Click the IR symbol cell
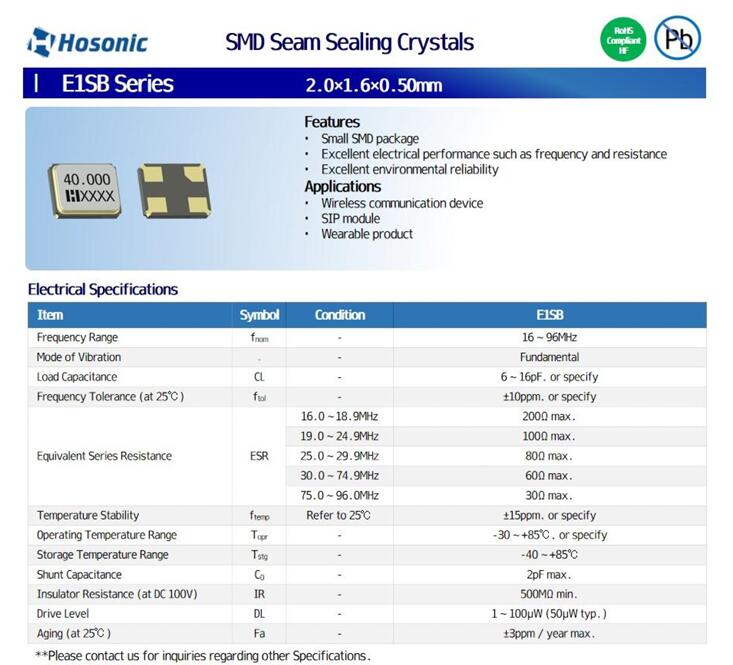The height and width of the screenshot is (665, 733). click(x=259, y=594)
